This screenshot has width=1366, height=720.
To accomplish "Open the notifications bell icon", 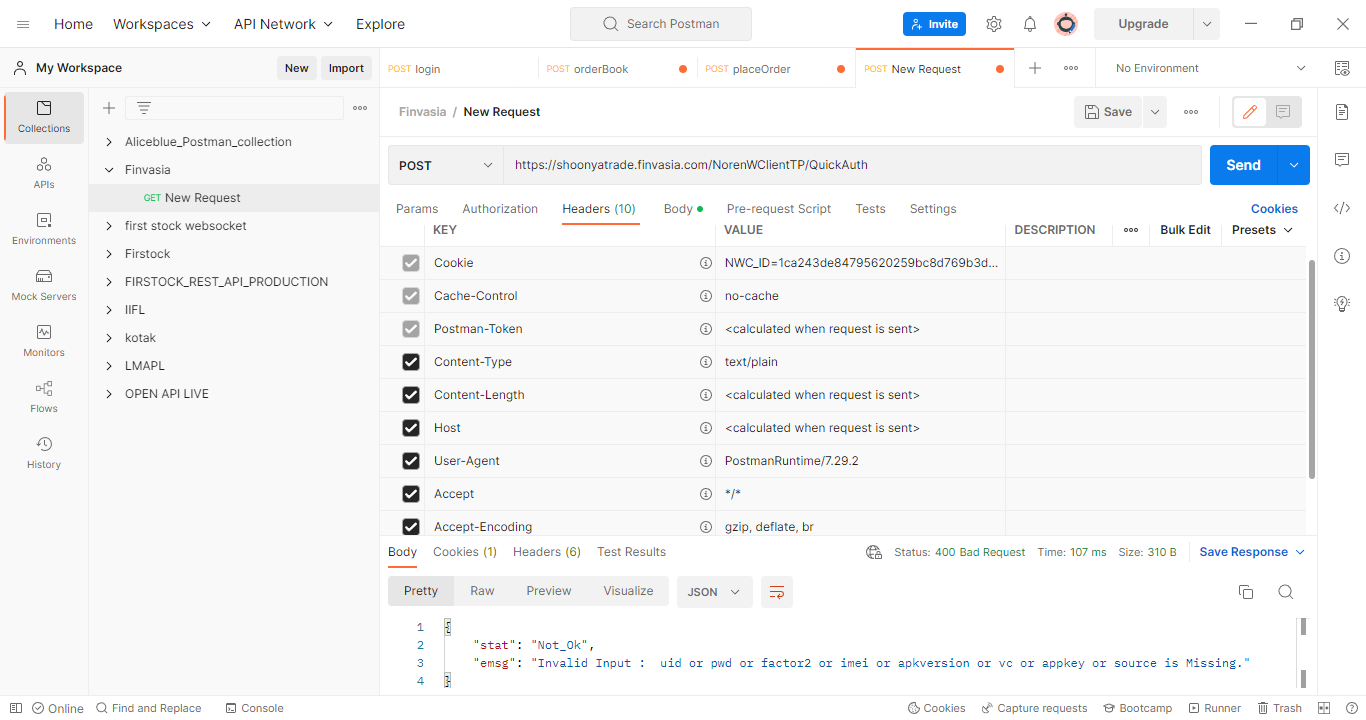I will [1029, 24].
